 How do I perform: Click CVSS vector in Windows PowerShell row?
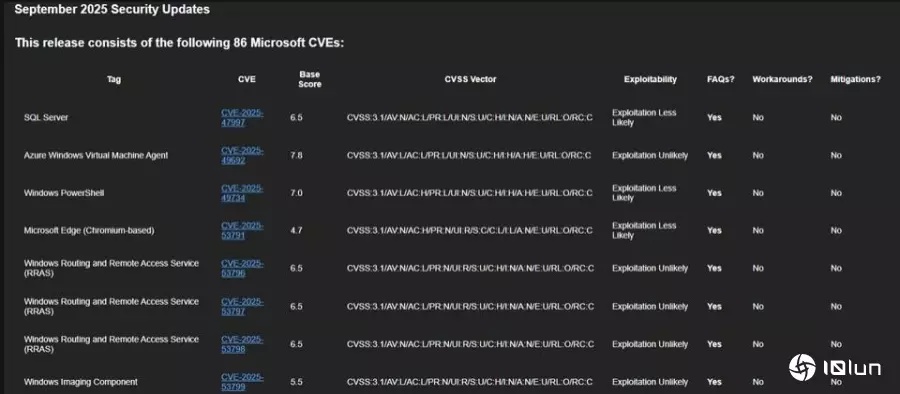click(470, 193)
